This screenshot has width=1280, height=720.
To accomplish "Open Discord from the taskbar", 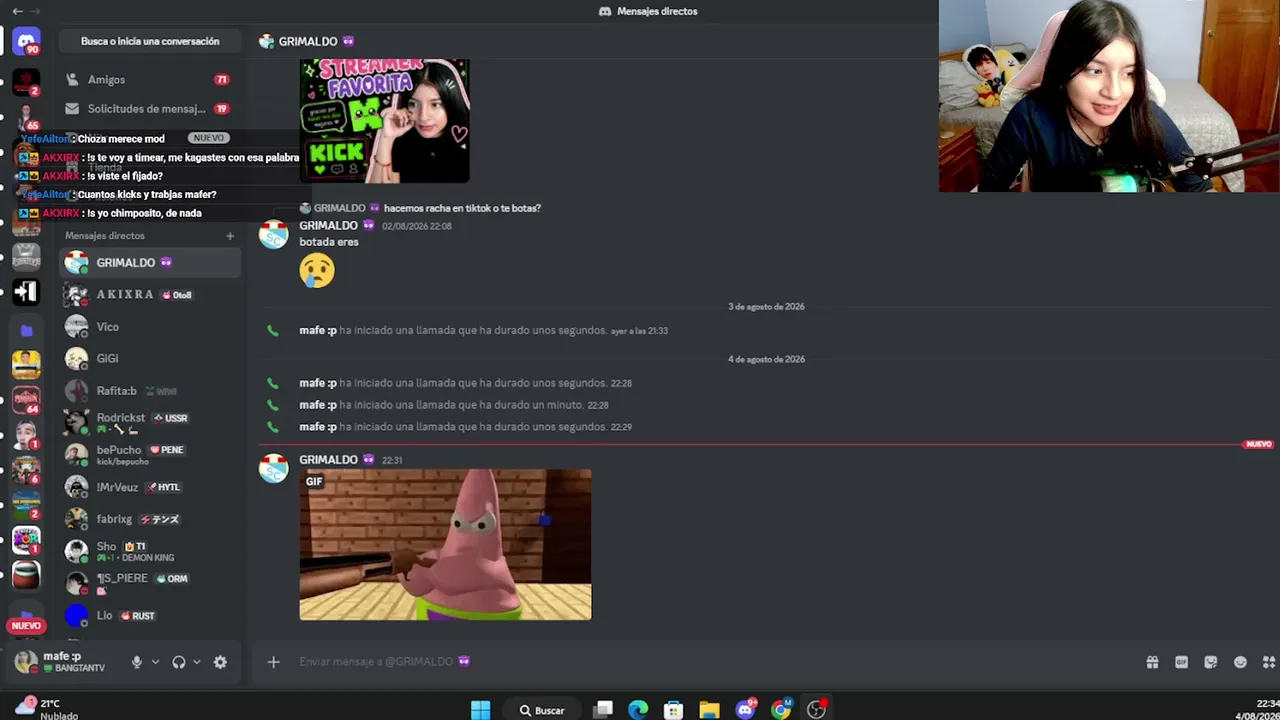I will [x=745, y=710].
